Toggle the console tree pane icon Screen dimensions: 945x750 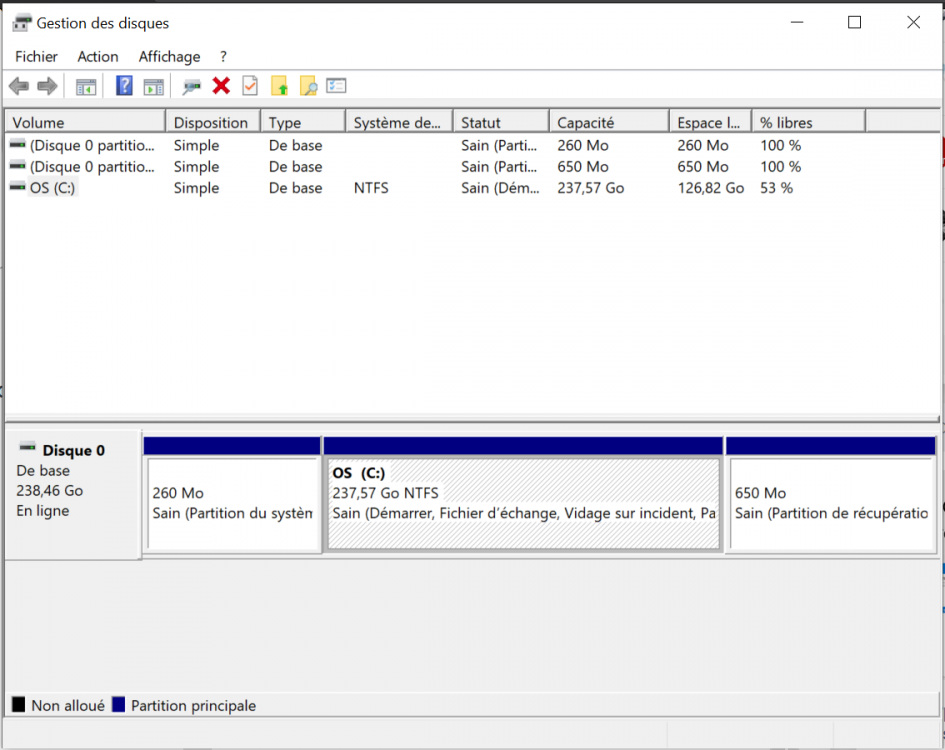(x=86, y=87)
